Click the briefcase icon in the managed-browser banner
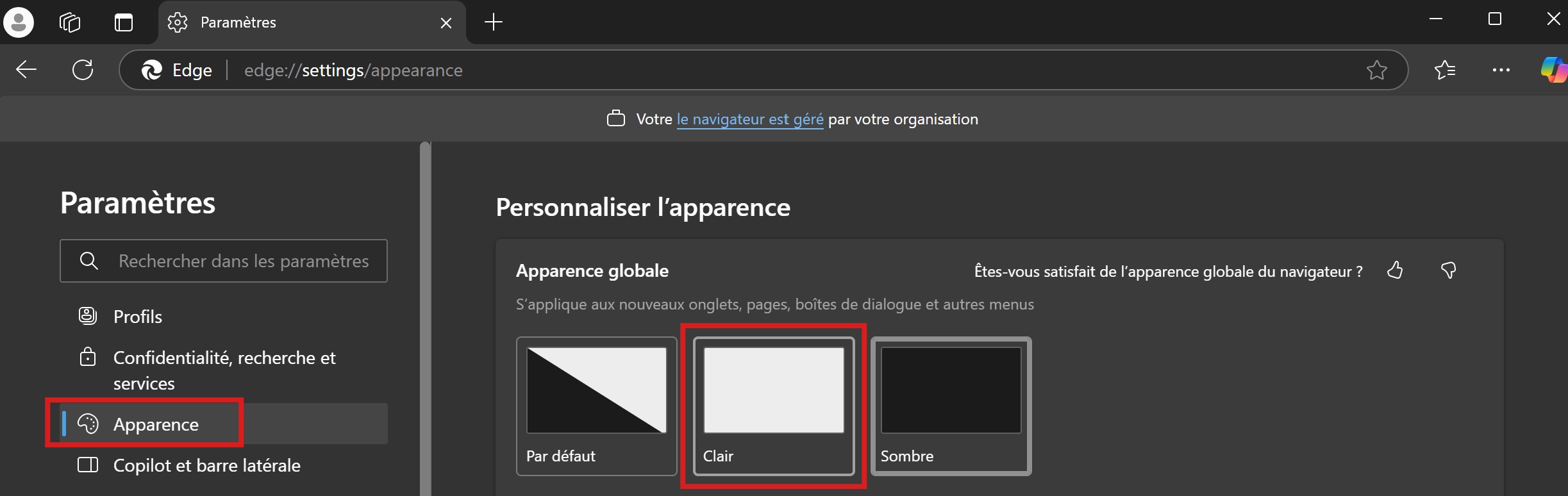 pos(616,119)
